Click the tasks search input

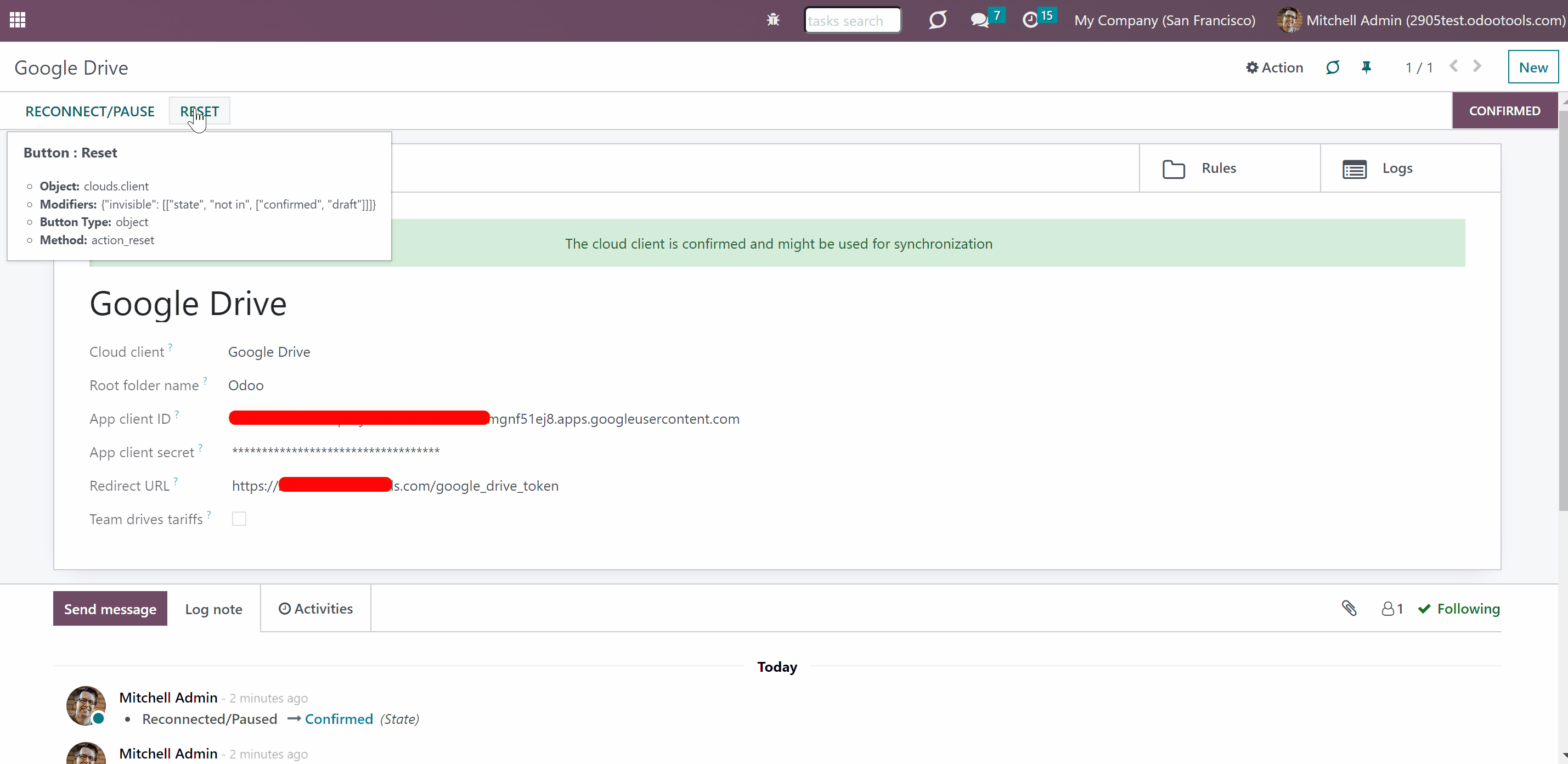tap(852, 21)
